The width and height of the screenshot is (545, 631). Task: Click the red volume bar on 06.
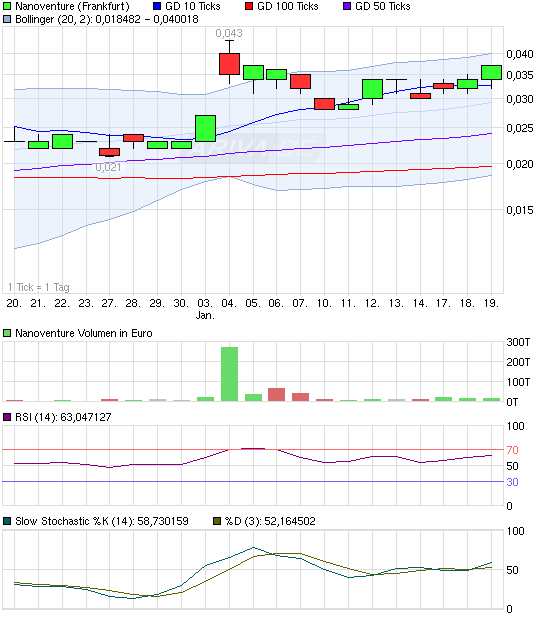point(277,394)
